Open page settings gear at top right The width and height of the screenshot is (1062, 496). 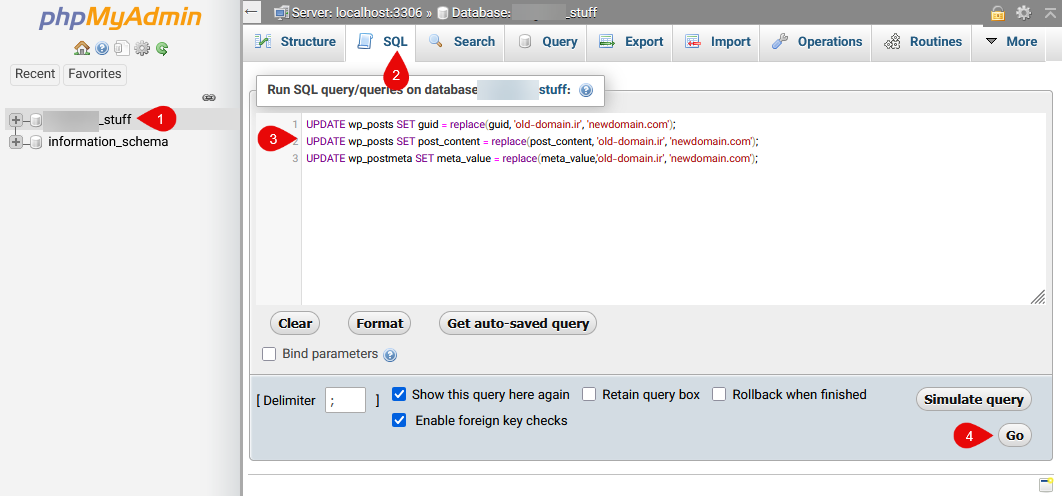pyautogui.click(x=1023, y=12)
